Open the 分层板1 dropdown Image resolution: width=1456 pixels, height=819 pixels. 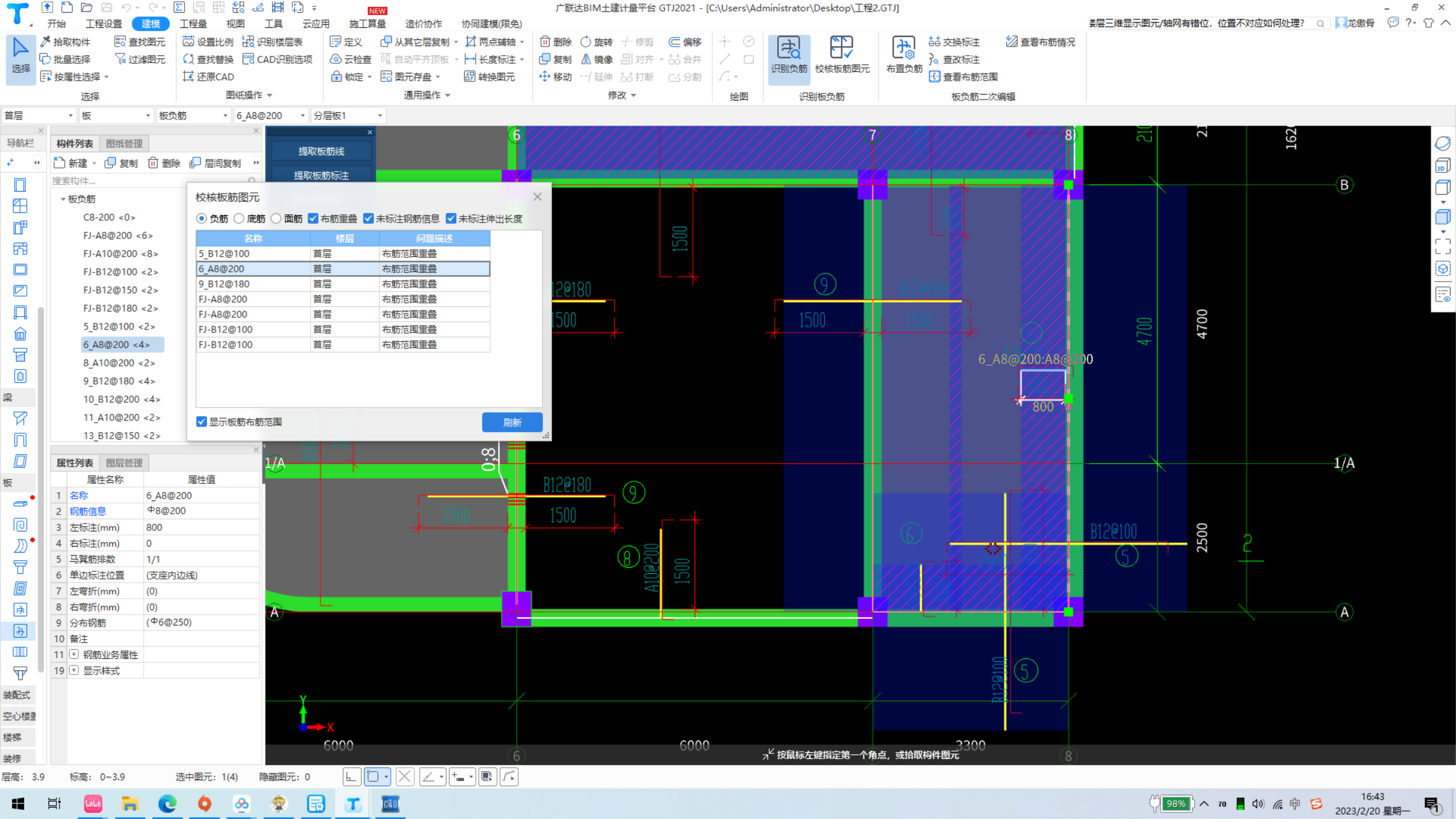click(348, 115)
